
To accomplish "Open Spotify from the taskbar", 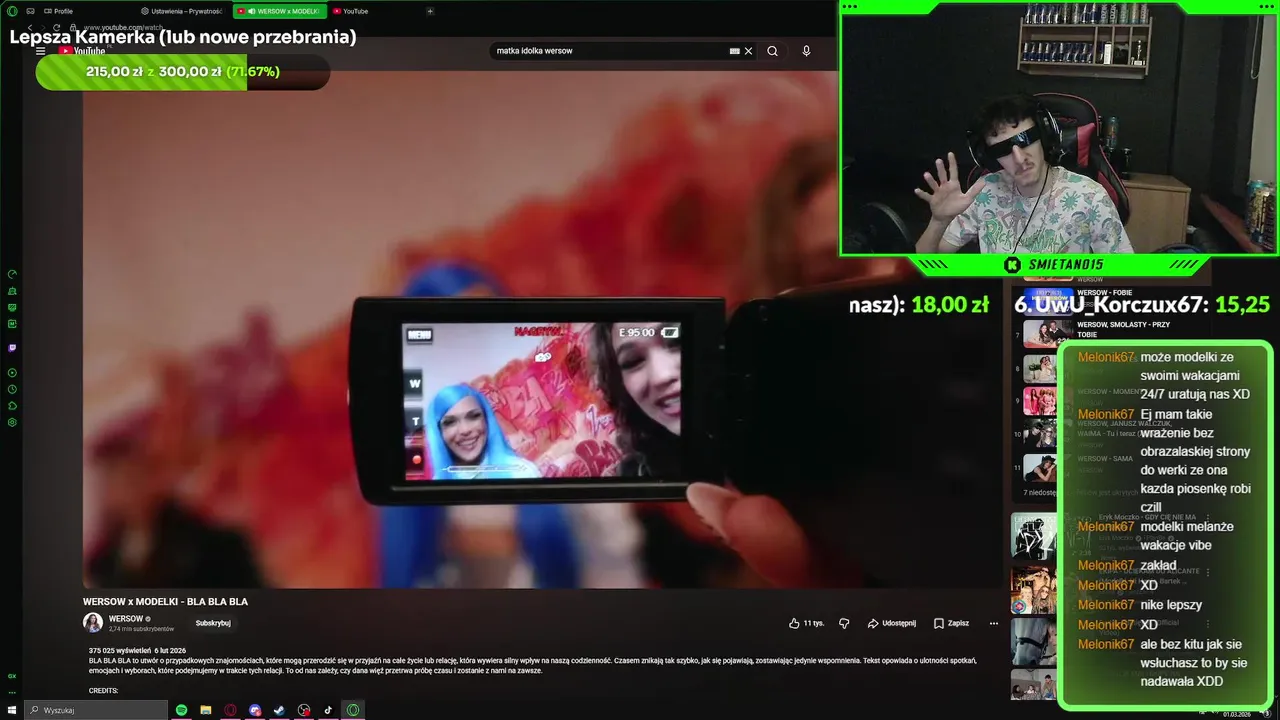I will 181,710.
